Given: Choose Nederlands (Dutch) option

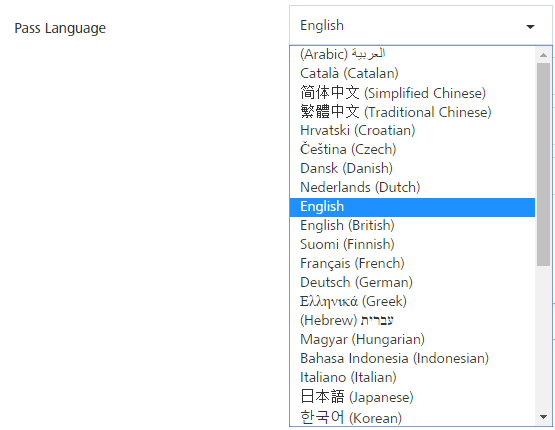Looking at the screenshot, I should [x=412, y=188].
